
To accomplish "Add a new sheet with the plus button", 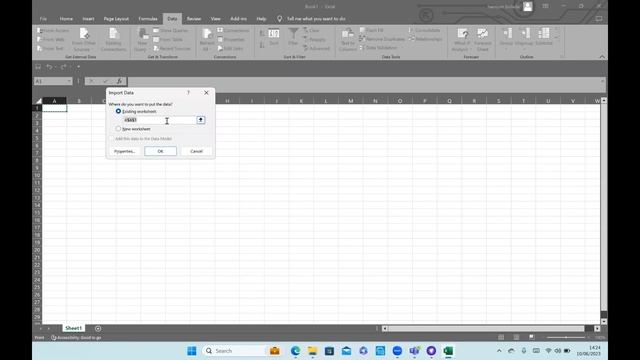I will click(x=98, y=328).
